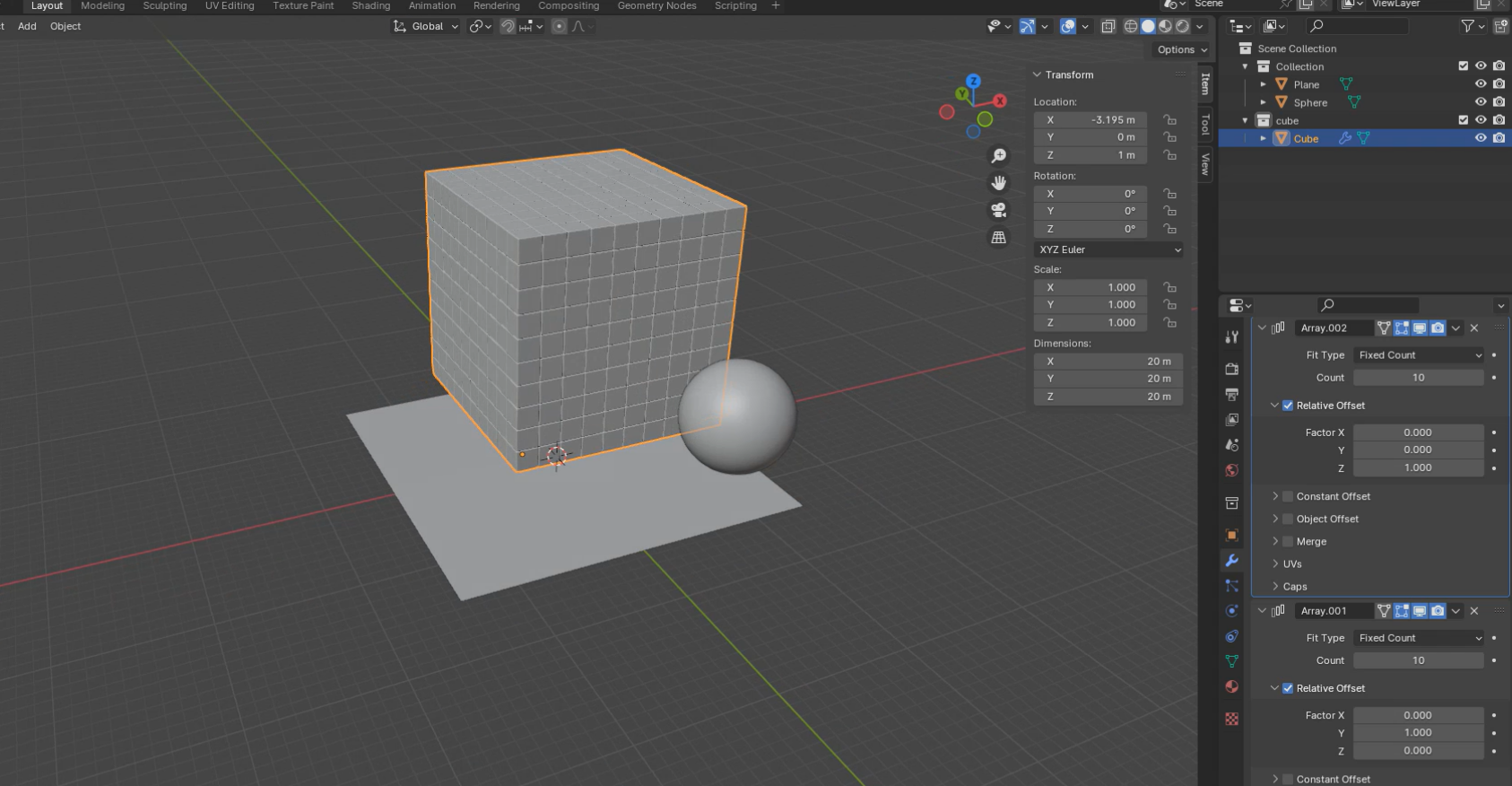This screenshot has height=786, width=1512.
Task: Open the Sculpting workspace tab
Action: [165, 6]
